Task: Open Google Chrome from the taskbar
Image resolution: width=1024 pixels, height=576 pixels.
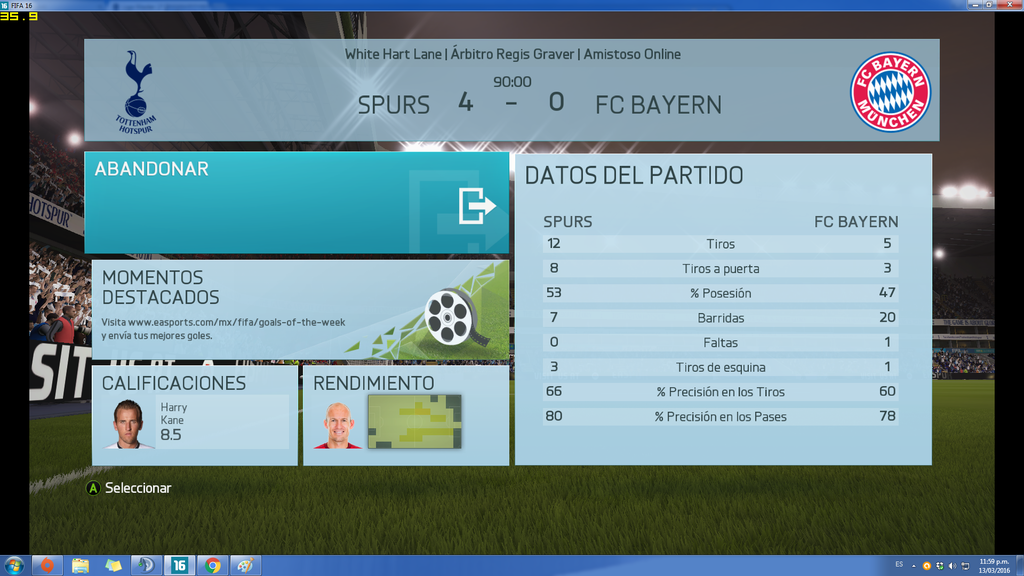Action: click(x=212, y=565)
